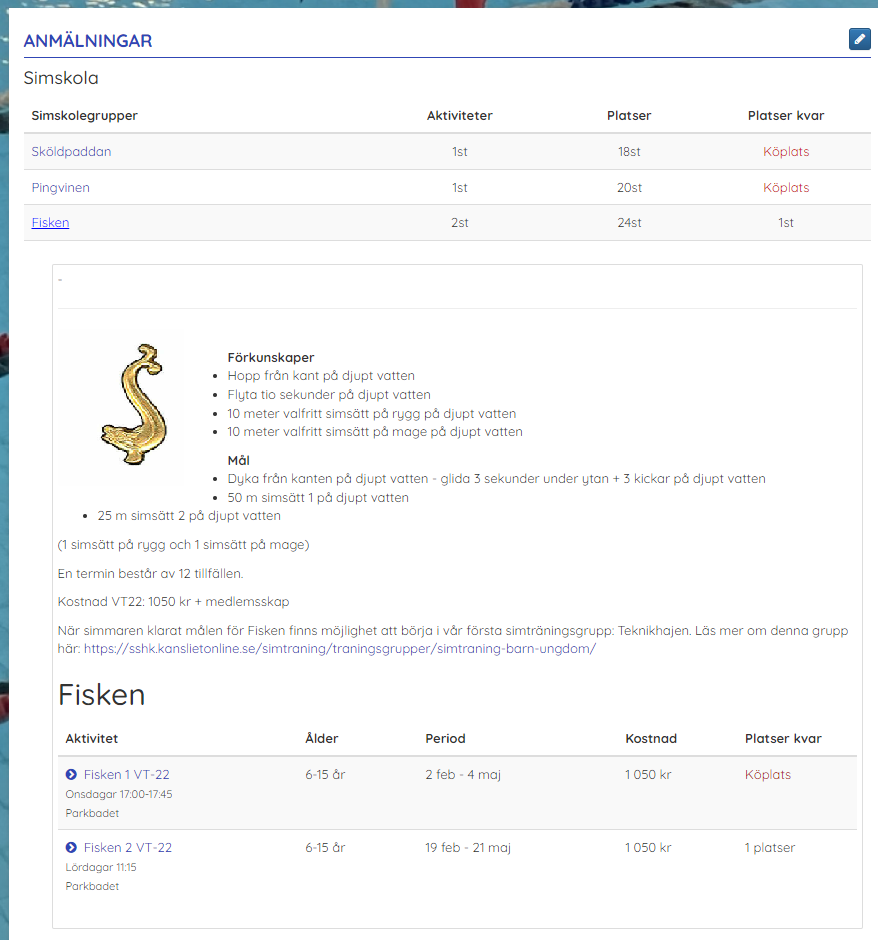Click 'Hopp från kant på djupt vatten'
The height and width of the screenshot is (940, 878).
click(x=321, y=376)
